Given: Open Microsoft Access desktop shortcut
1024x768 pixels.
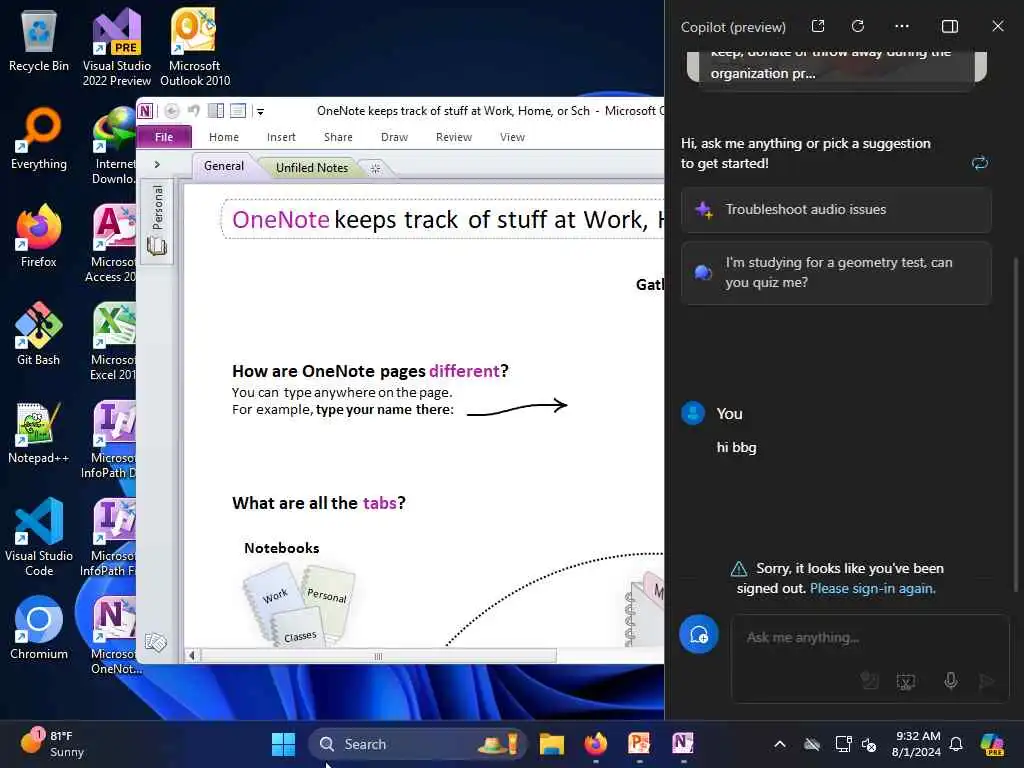Looking at the screenshot, I should tap(111, 243).
